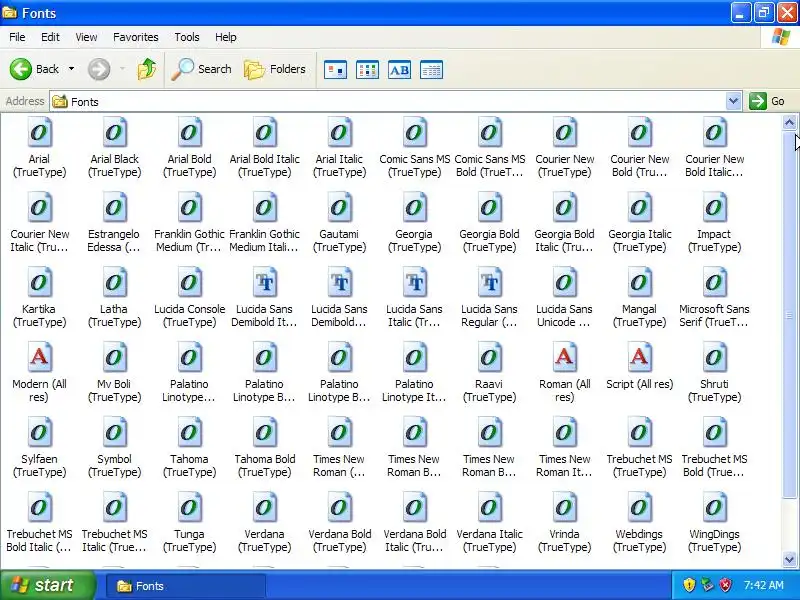Select the Sylfaen font icon
Viewport: 800px width, 600px height.
(39, 433)
